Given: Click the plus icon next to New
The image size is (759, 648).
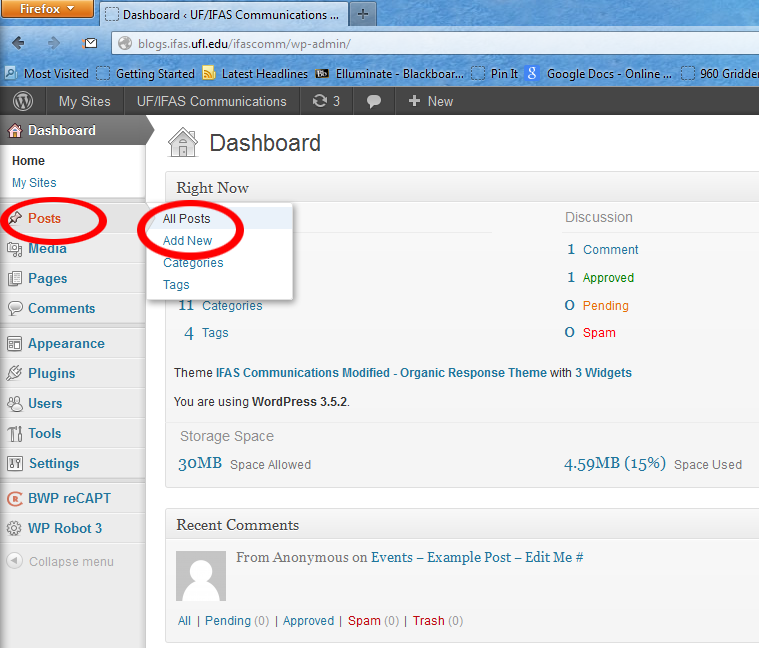Looking at the screenshot, I should [x=414, y=101].
